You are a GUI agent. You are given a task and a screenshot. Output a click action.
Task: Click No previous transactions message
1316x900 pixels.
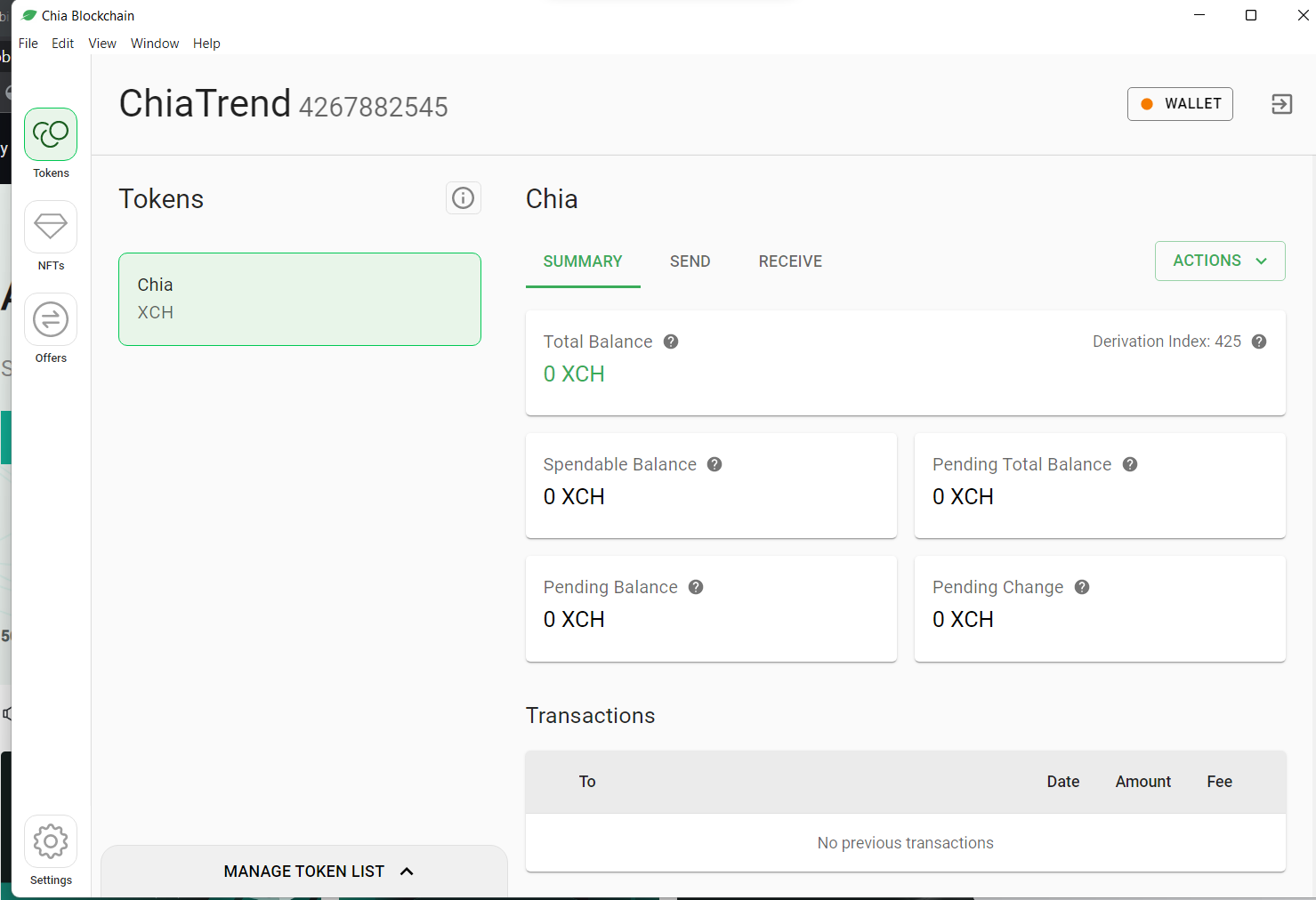(906, 843)
